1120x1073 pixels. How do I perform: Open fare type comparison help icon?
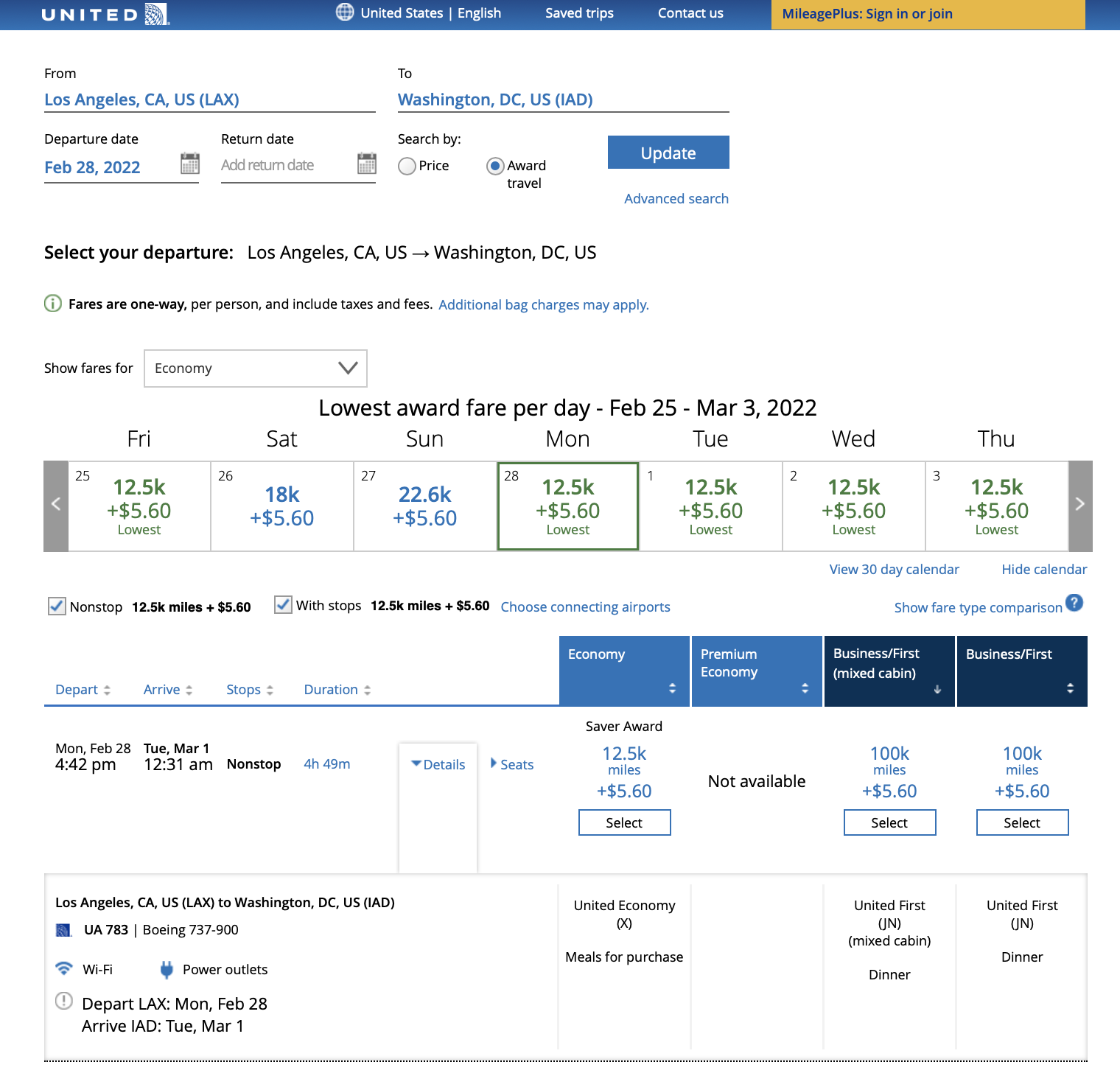pyautogui.click(x=1075, y=603)
